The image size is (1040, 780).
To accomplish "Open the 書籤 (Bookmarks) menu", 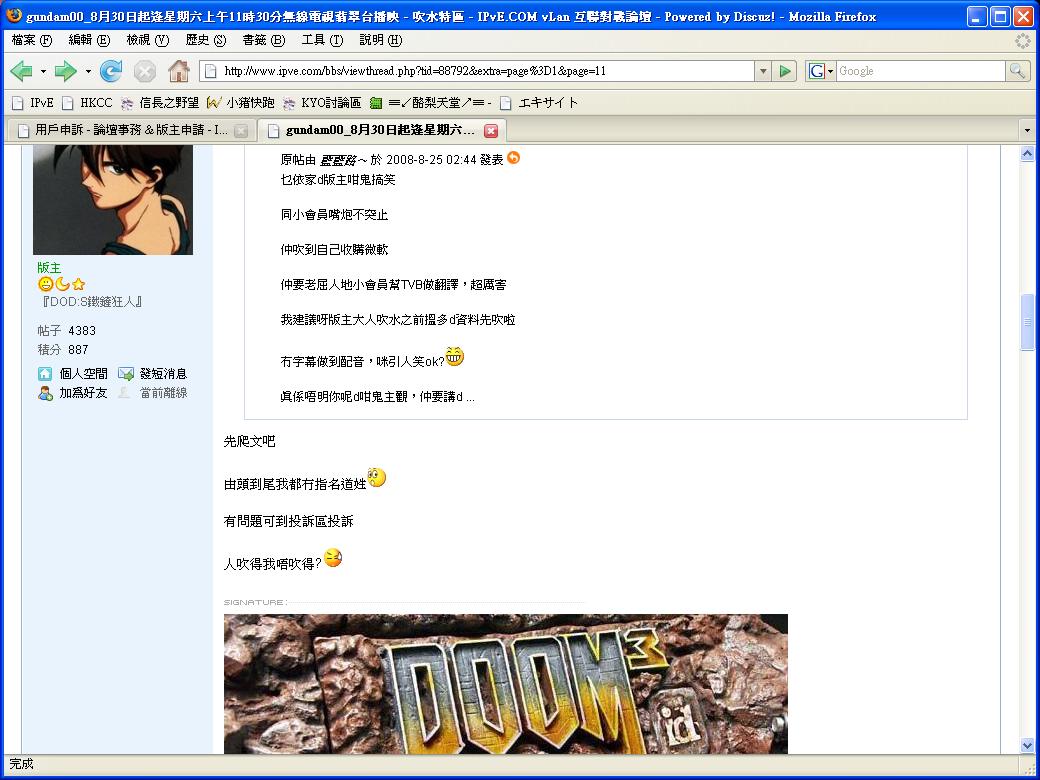I will coord(263,40).
